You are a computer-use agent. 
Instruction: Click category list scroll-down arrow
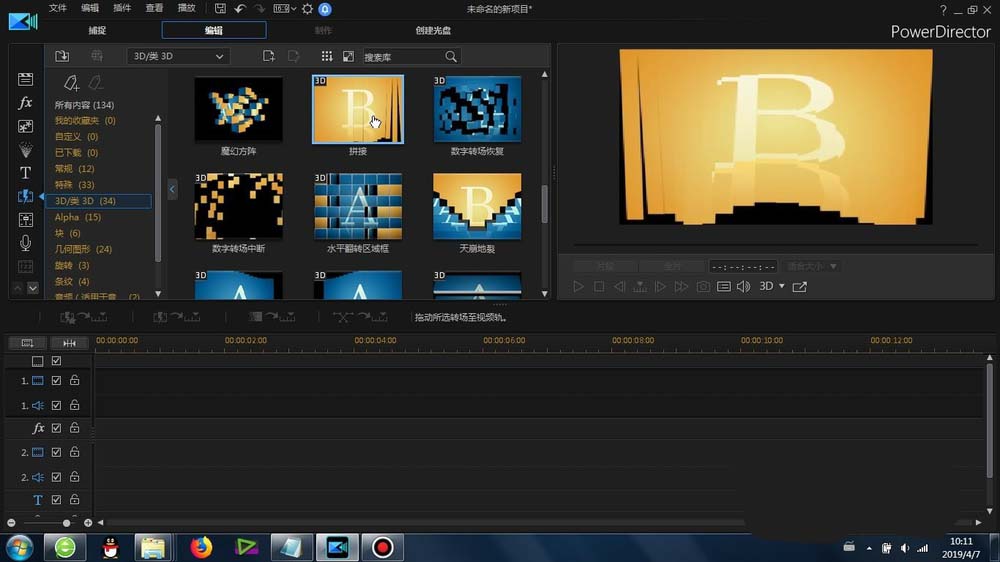pos(158,294)
